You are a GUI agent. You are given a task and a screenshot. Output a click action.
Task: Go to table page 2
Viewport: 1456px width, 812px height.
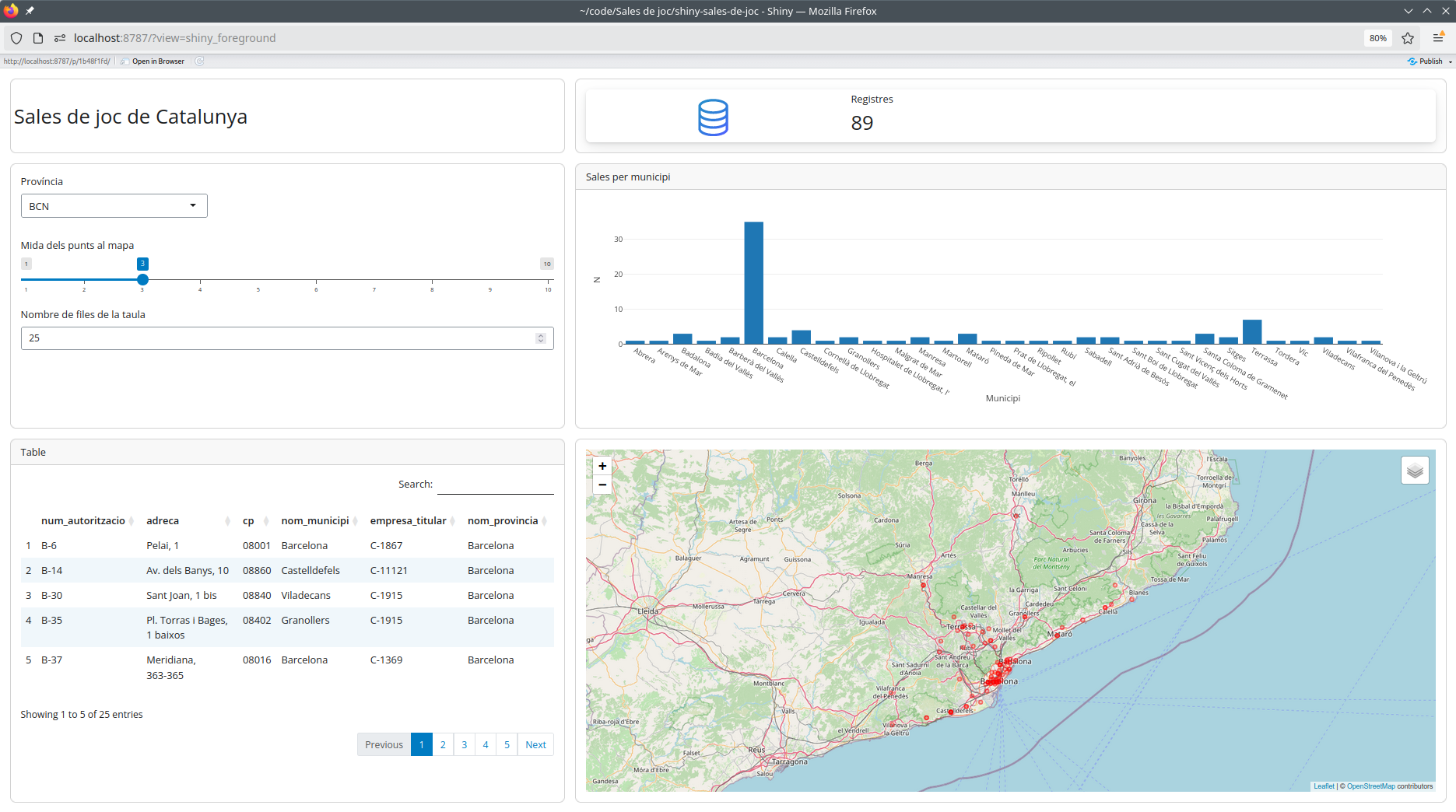(443, 744)
